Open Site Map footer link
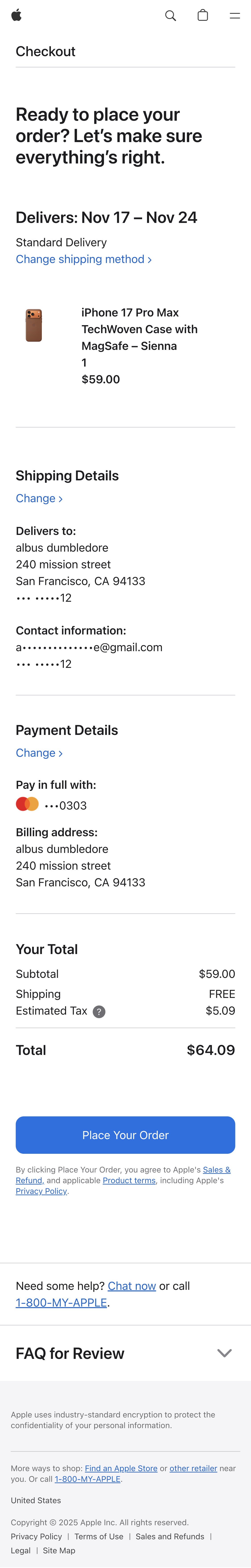The image size is (251, 1568). (59, 1550)
